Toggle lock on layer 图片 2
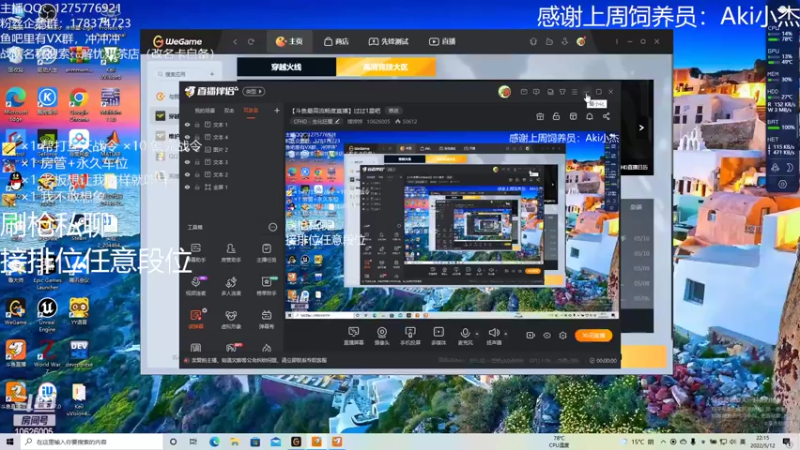The height and width of the screenshot is (450, 800). [x=197, y=149]
